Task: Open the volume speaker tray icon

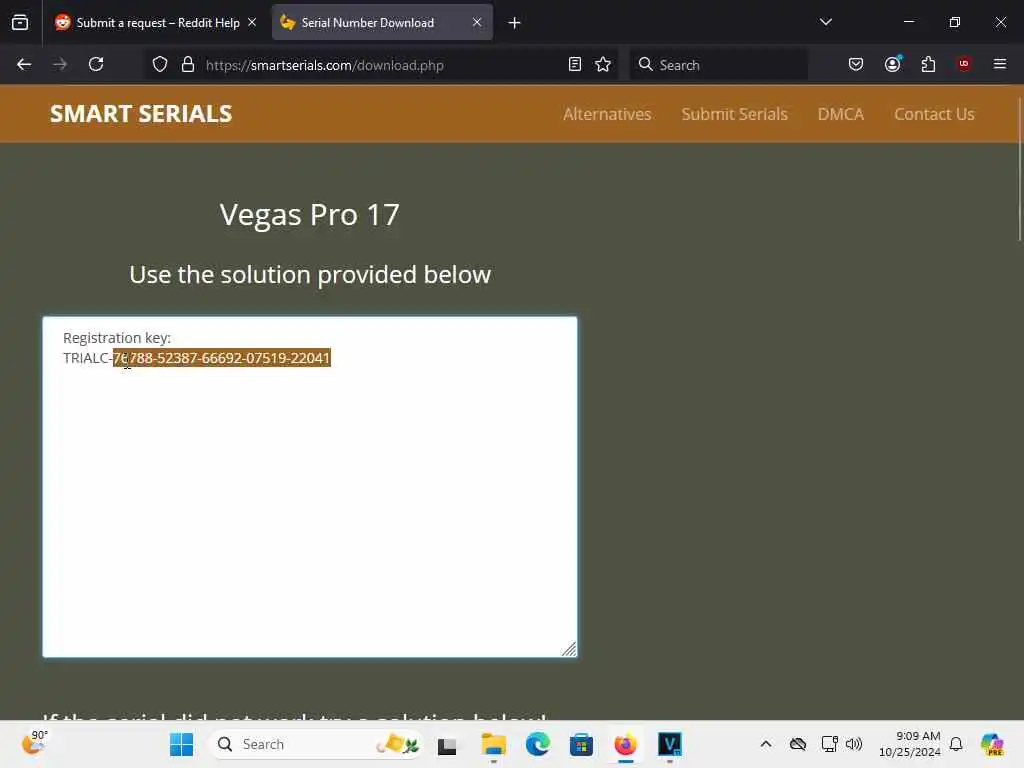Action: click(854, 744)
